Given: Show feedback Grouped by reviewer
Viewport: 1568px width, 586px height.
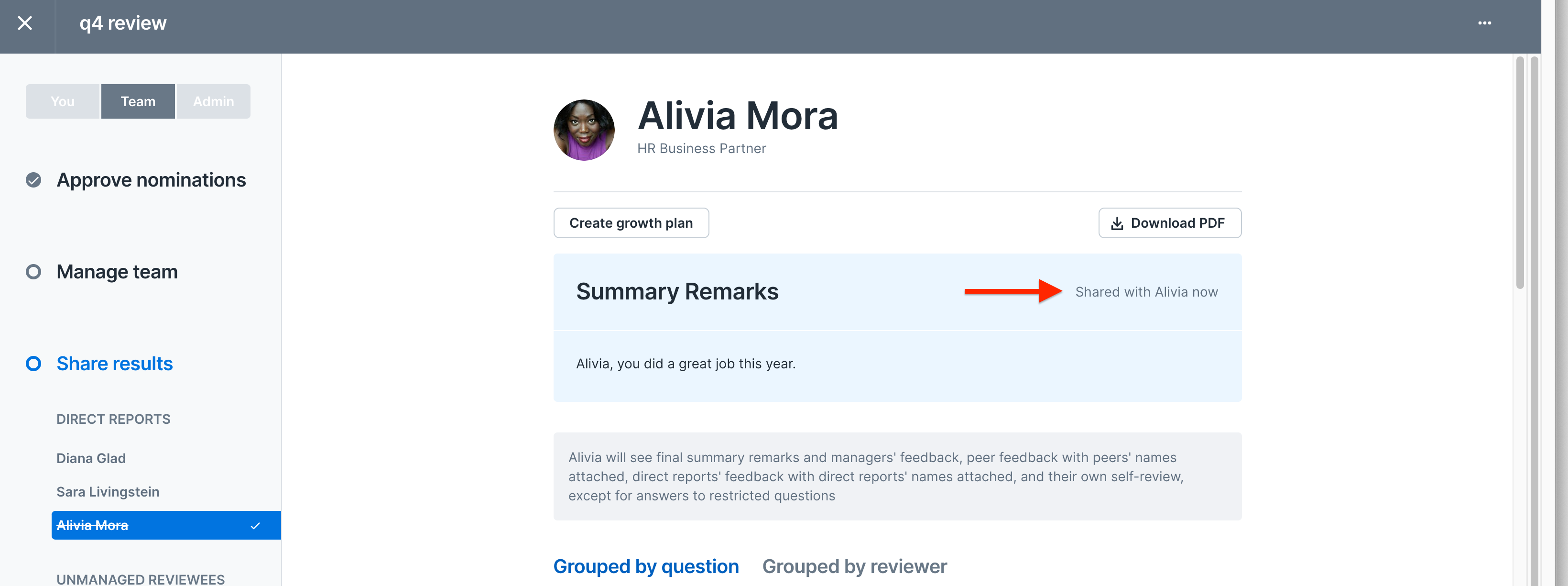Looking at the screenshot, I should tap(854, 566).
